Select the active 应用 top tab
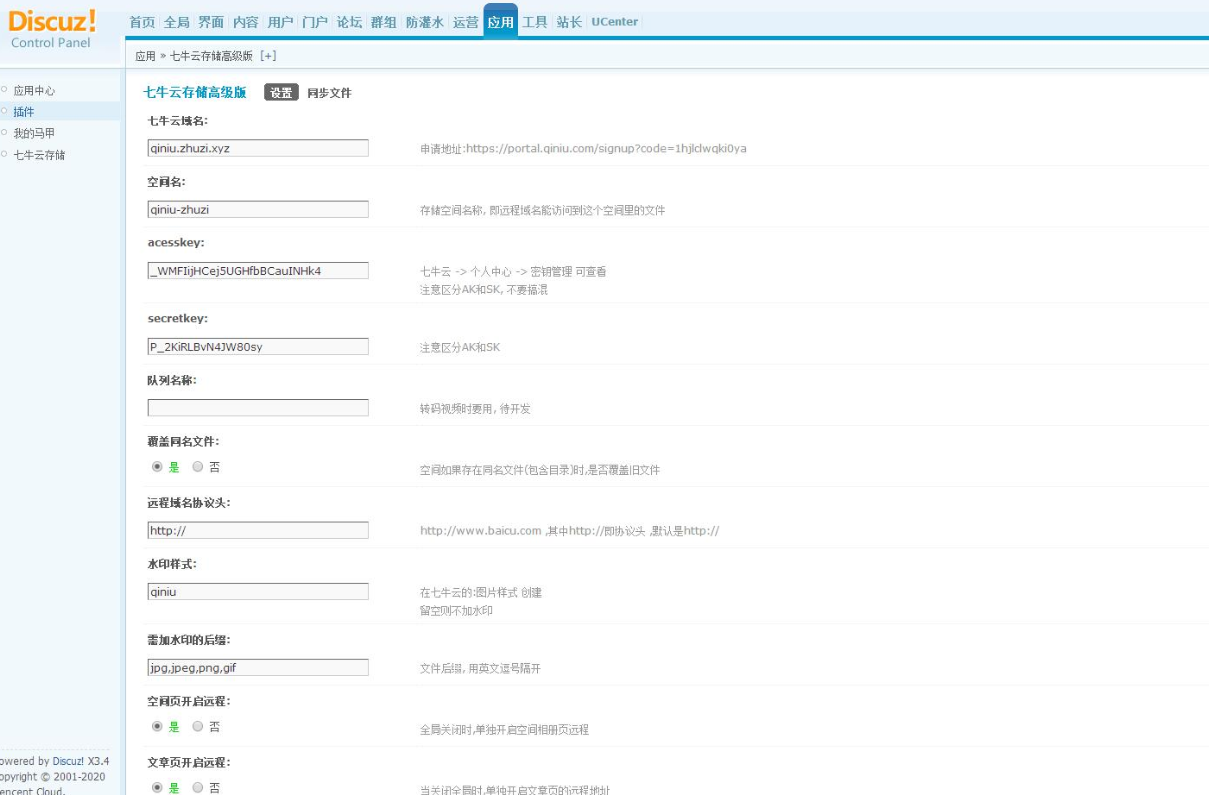The width and height of the screenshot is (1209, 795). (501, 22)
